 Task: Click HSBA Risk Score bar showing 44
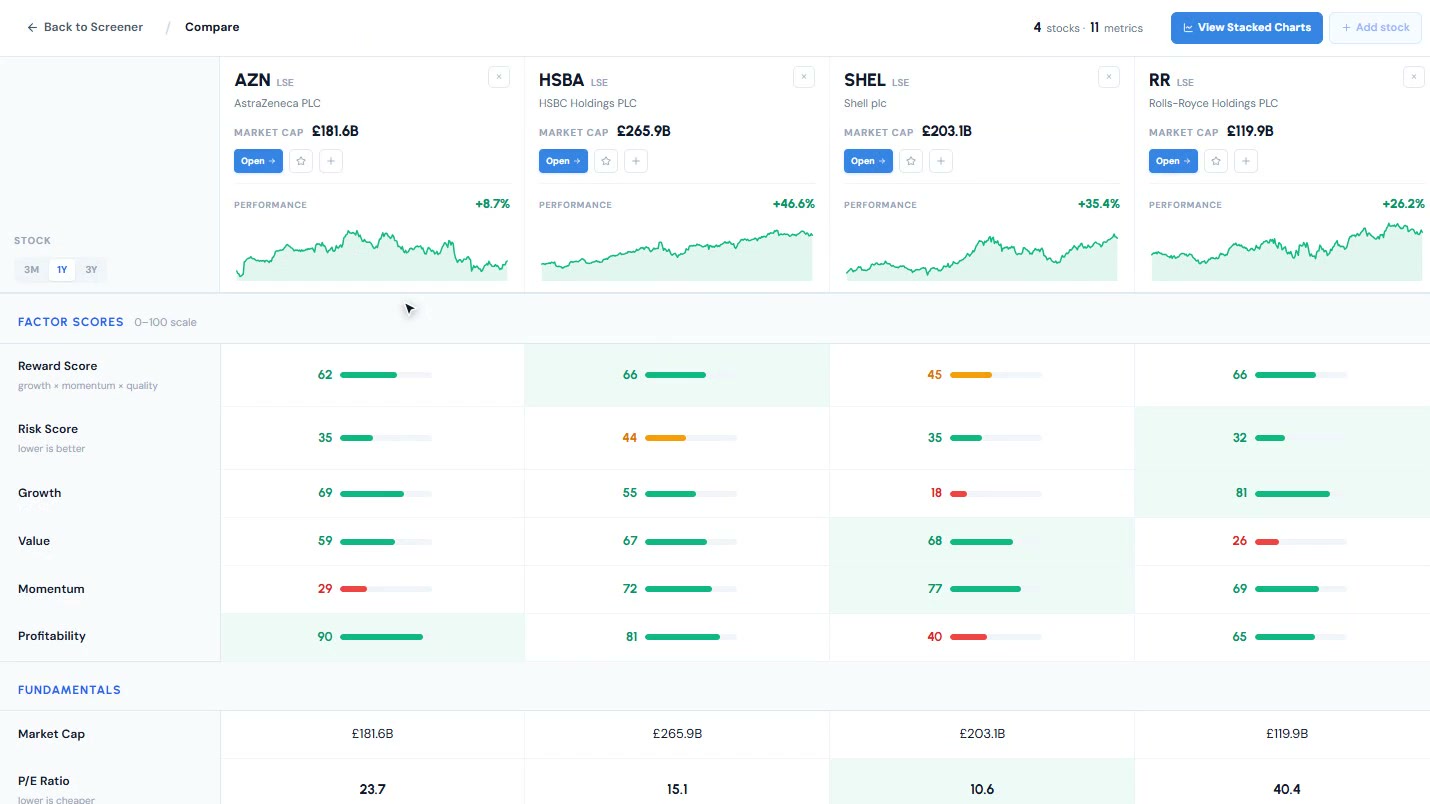tap(691, 438)
